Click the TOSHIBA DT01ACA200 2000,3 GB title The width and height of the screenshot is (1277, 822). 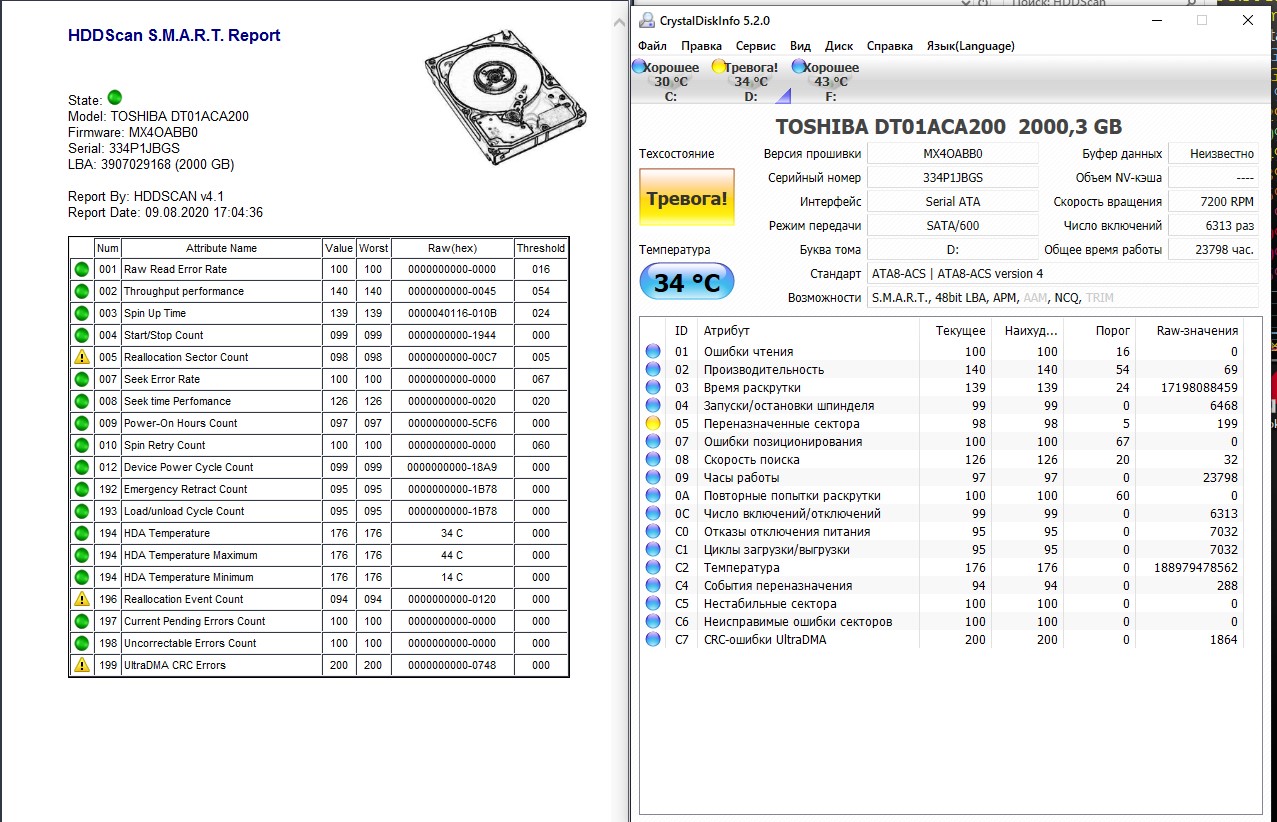[949, 127]
